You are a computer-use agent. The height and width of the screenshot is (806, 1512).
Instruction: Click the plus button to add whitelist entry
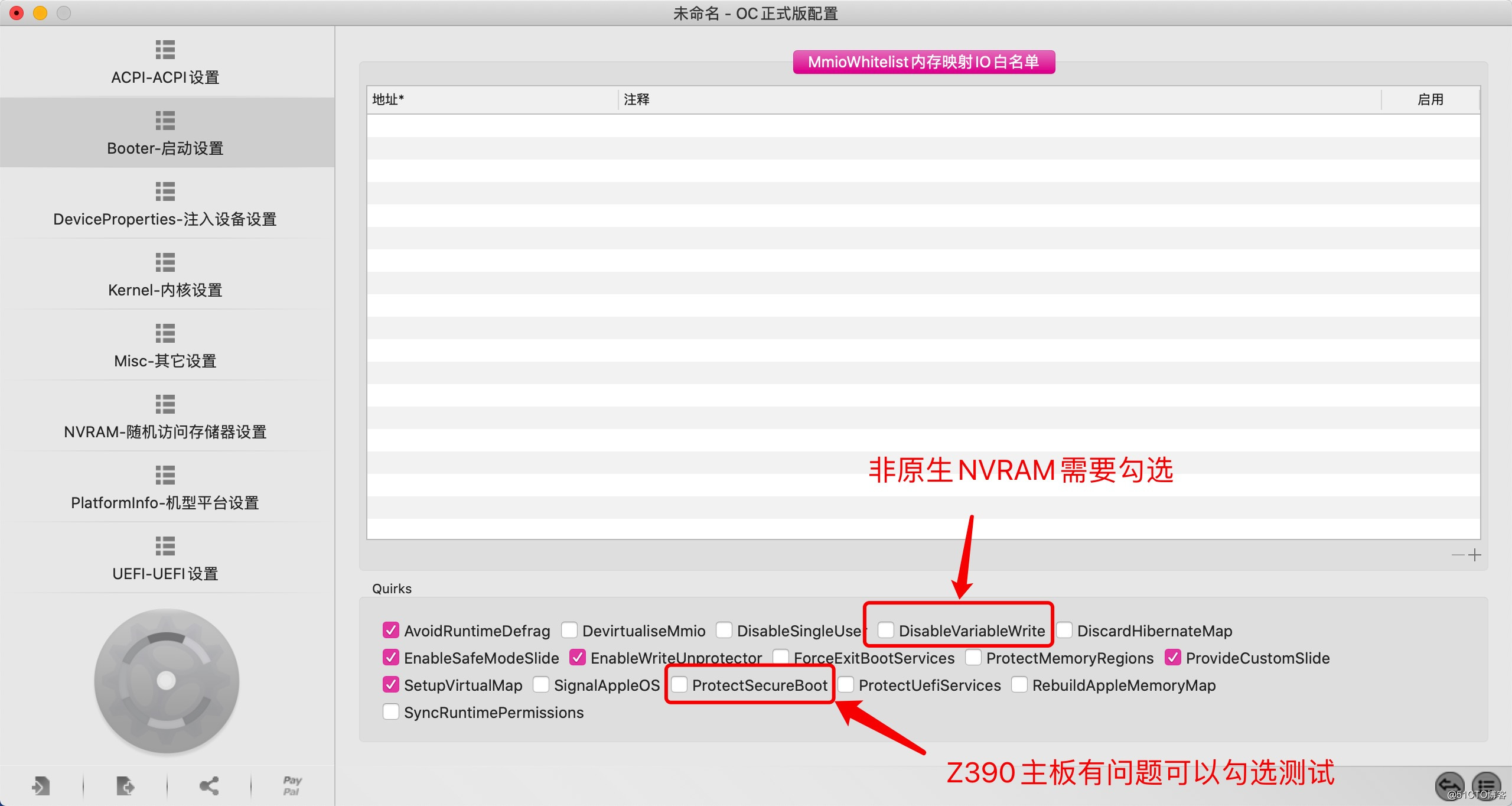[x=1475, y=555]
